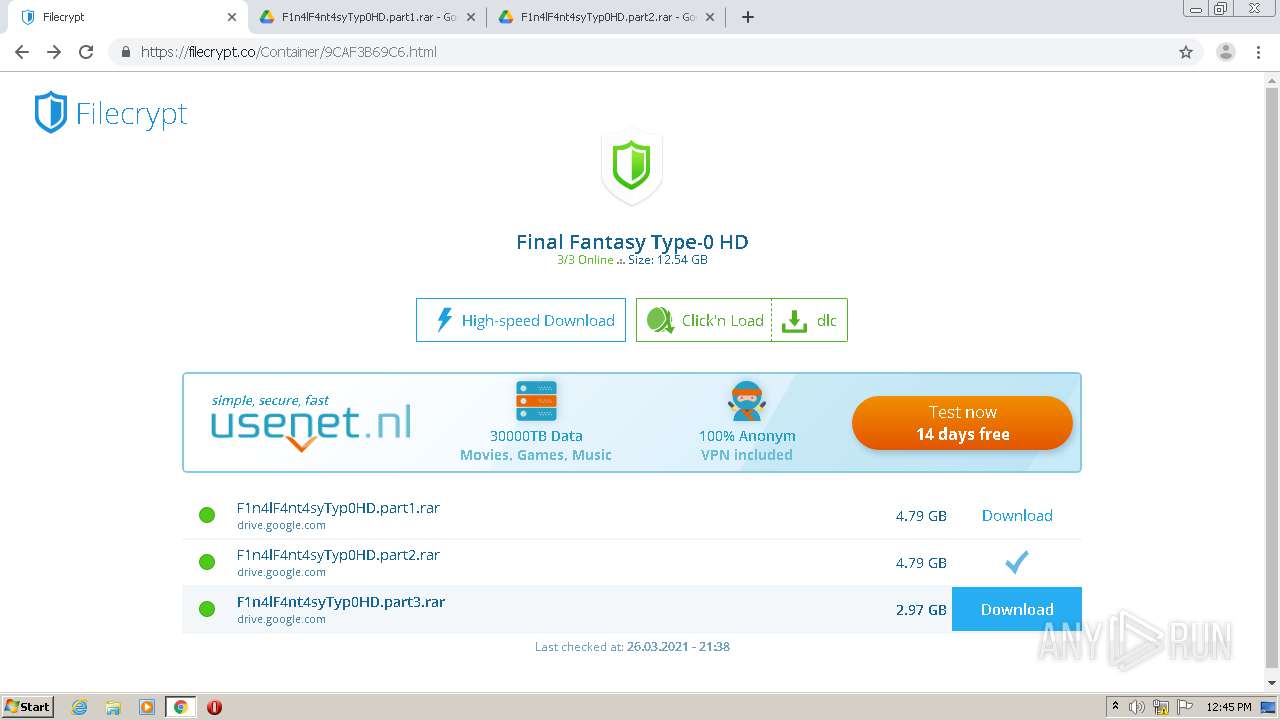This screenshot has height=720, width=1280.
Task: Close the Filecrypt tab
Action: point(232,17)
